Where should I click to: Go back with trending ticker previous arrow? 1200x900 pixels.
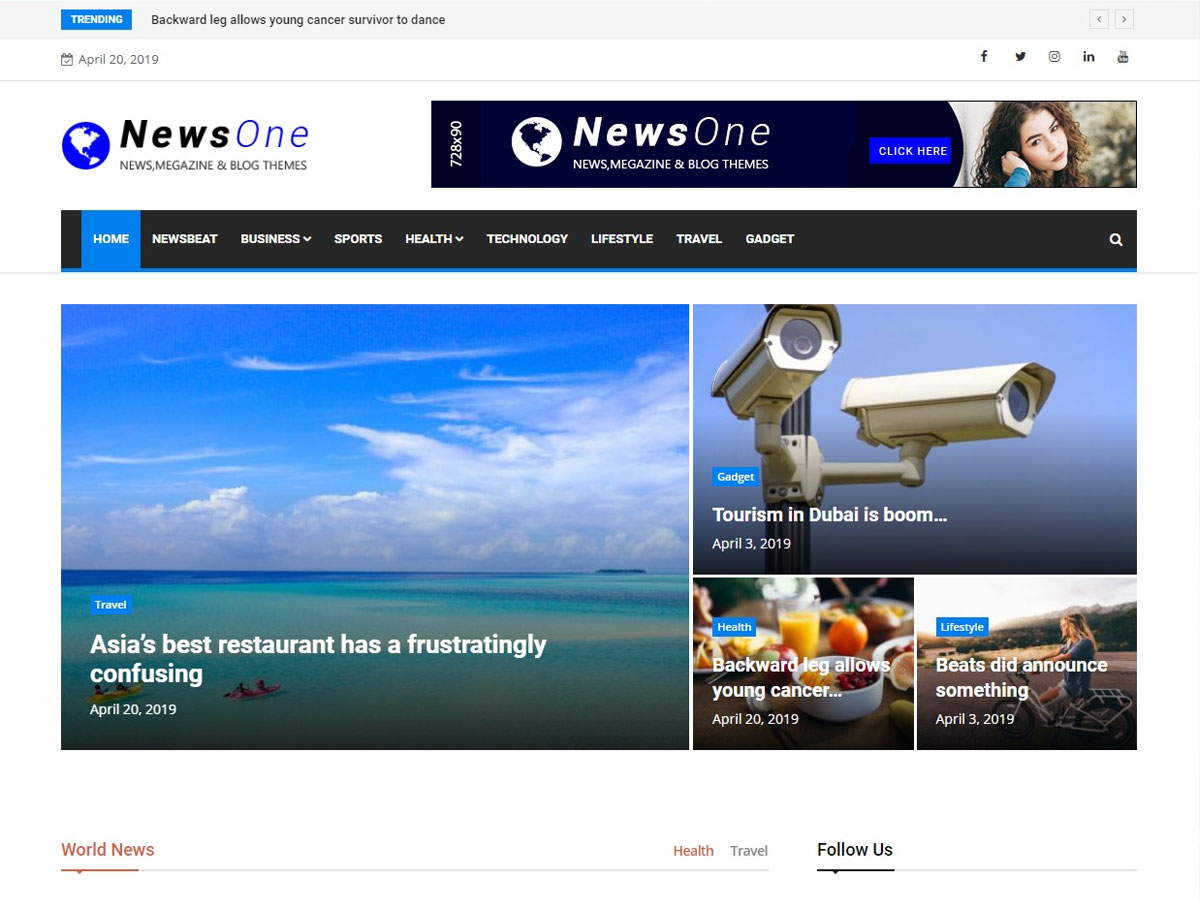1099,19
